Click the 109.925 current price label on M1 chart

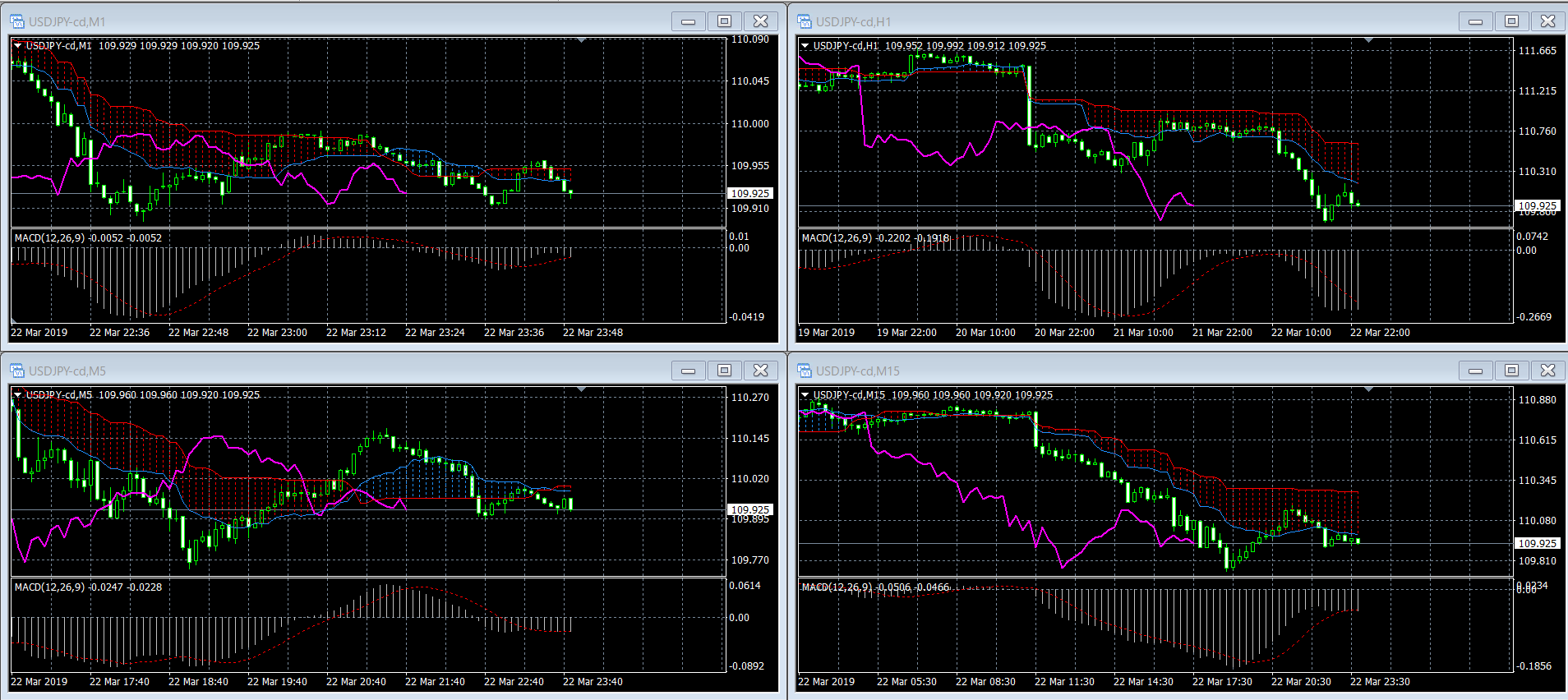750,194
